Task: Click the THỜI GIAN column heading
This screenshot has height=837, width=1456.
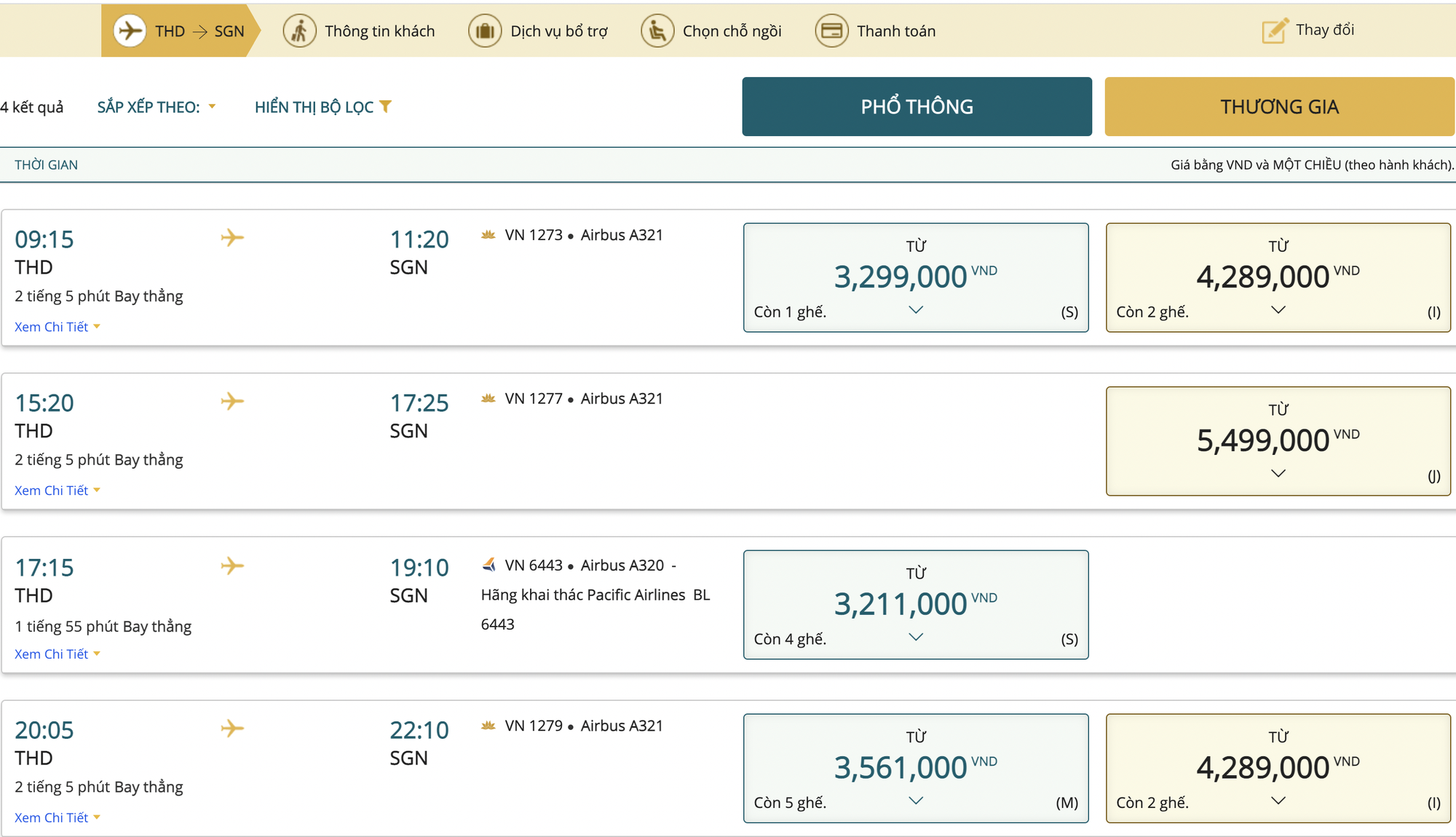Action: 46,165
